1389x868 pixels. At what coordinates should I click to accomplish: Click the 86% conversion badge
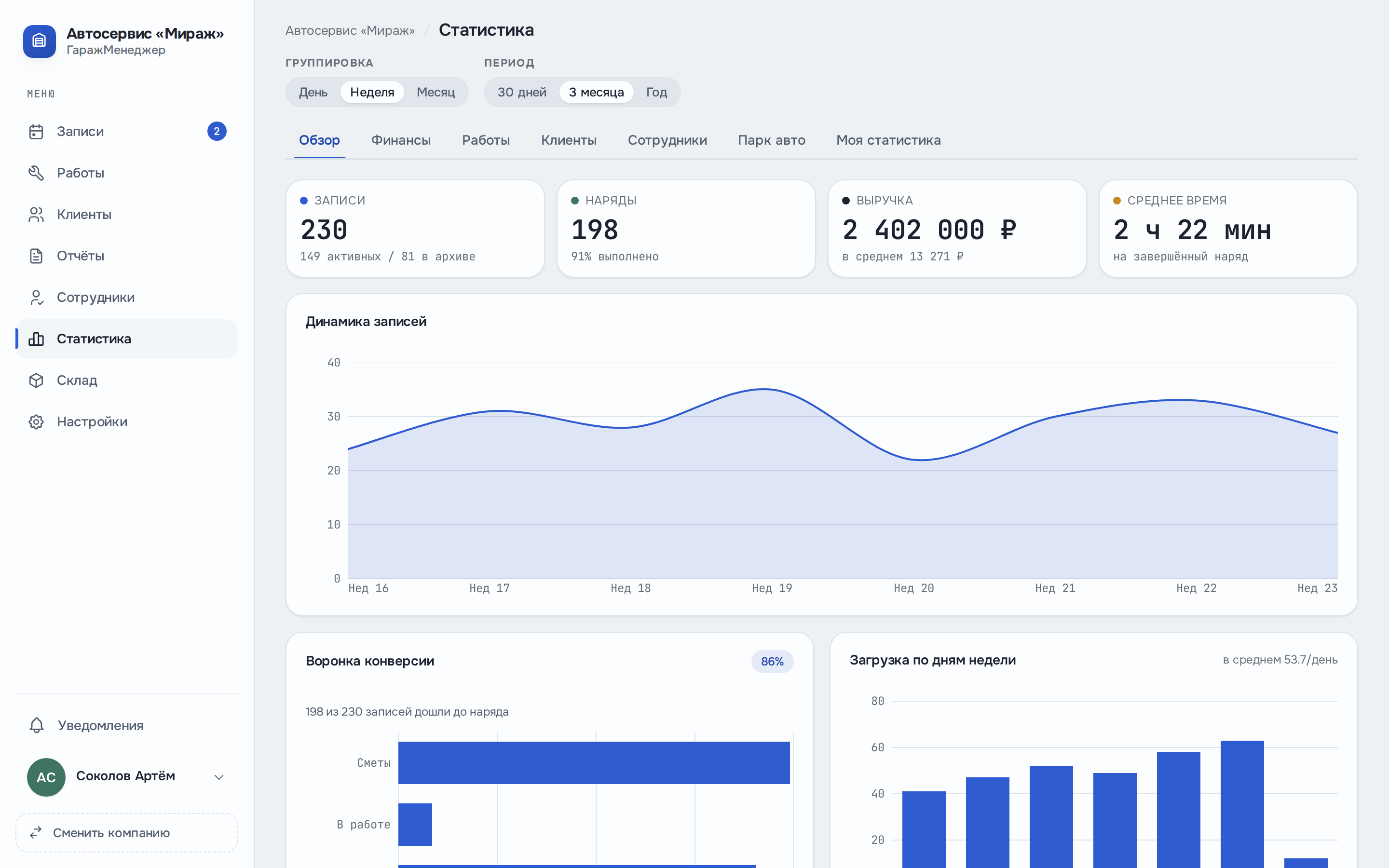coord(772,661)
